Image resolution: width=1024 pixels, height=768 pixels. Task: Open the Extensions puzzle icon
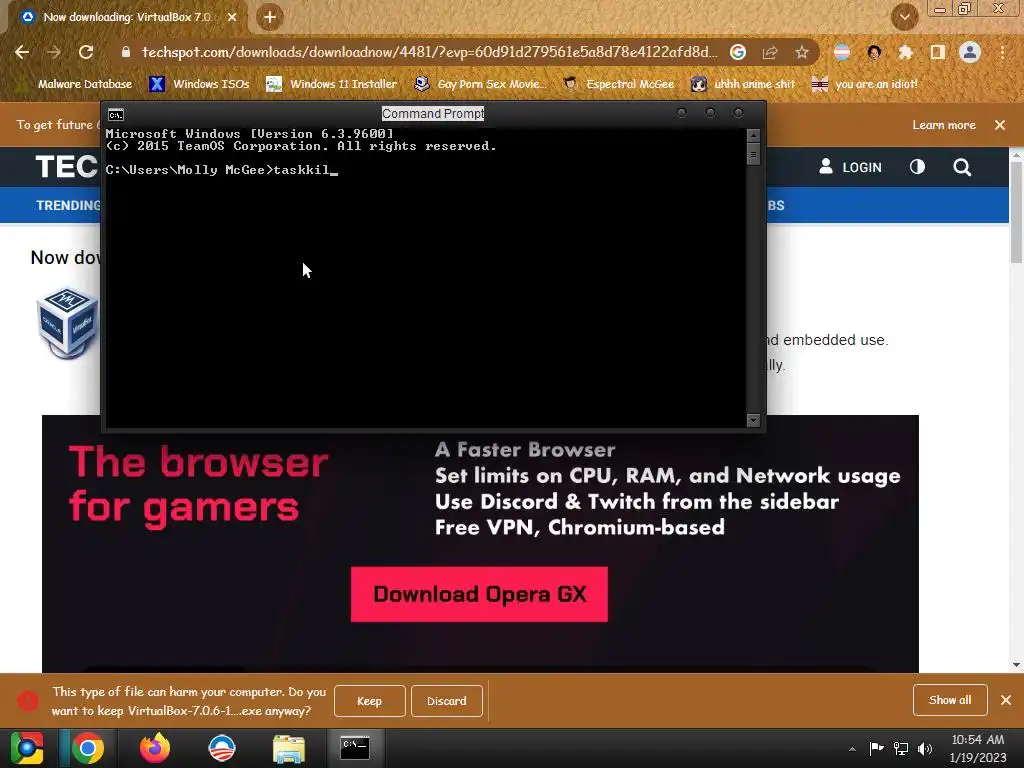[x=905, y=52]
